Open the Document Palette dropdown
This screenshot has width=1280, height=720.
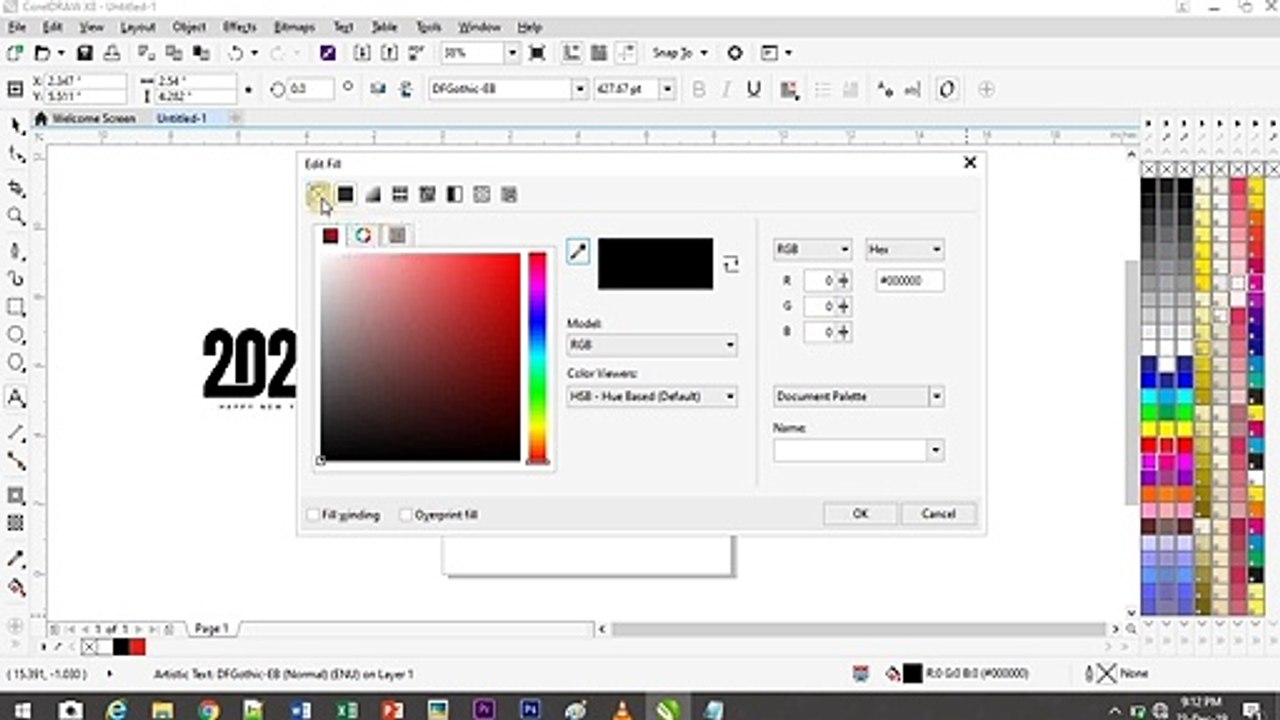coord(858,397)
